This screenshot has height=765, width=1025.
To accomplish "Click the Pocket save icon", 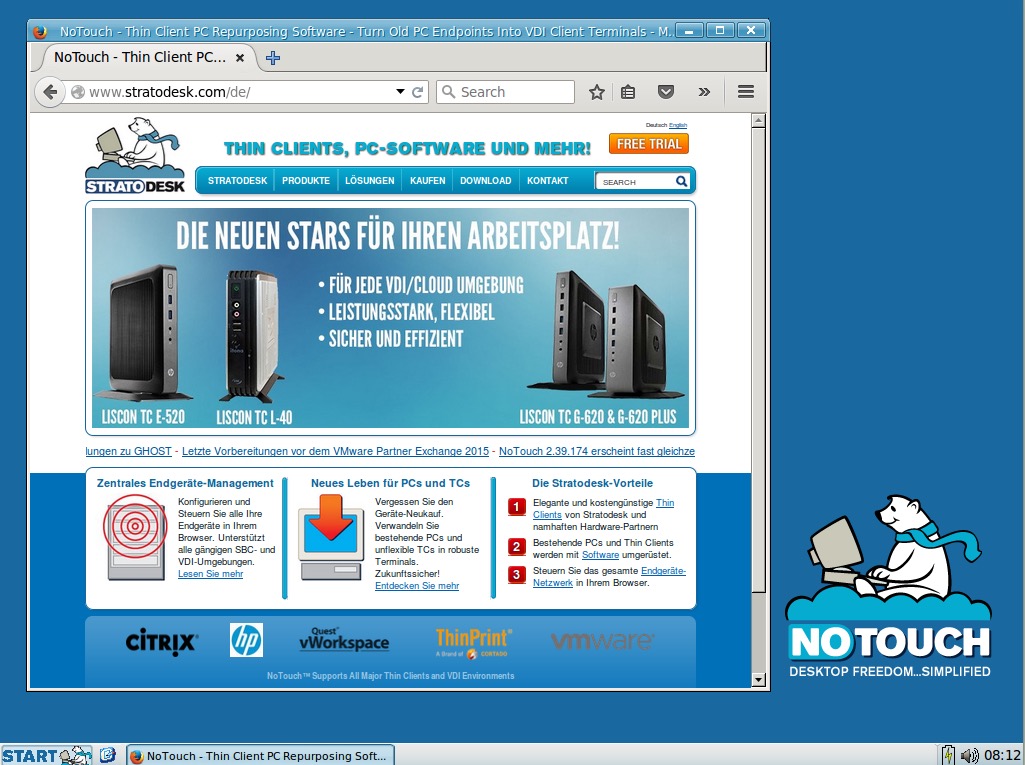I will (666, 92).
